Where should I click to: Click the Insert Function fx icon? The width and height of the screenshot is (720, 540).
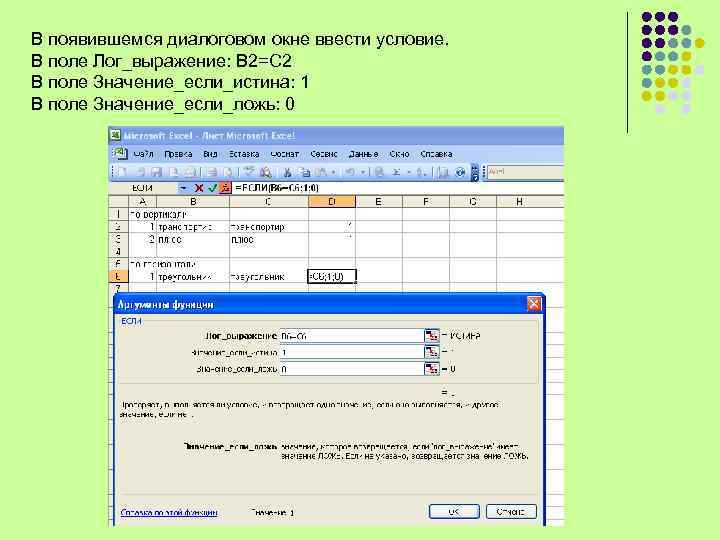(x=225, y=188)
